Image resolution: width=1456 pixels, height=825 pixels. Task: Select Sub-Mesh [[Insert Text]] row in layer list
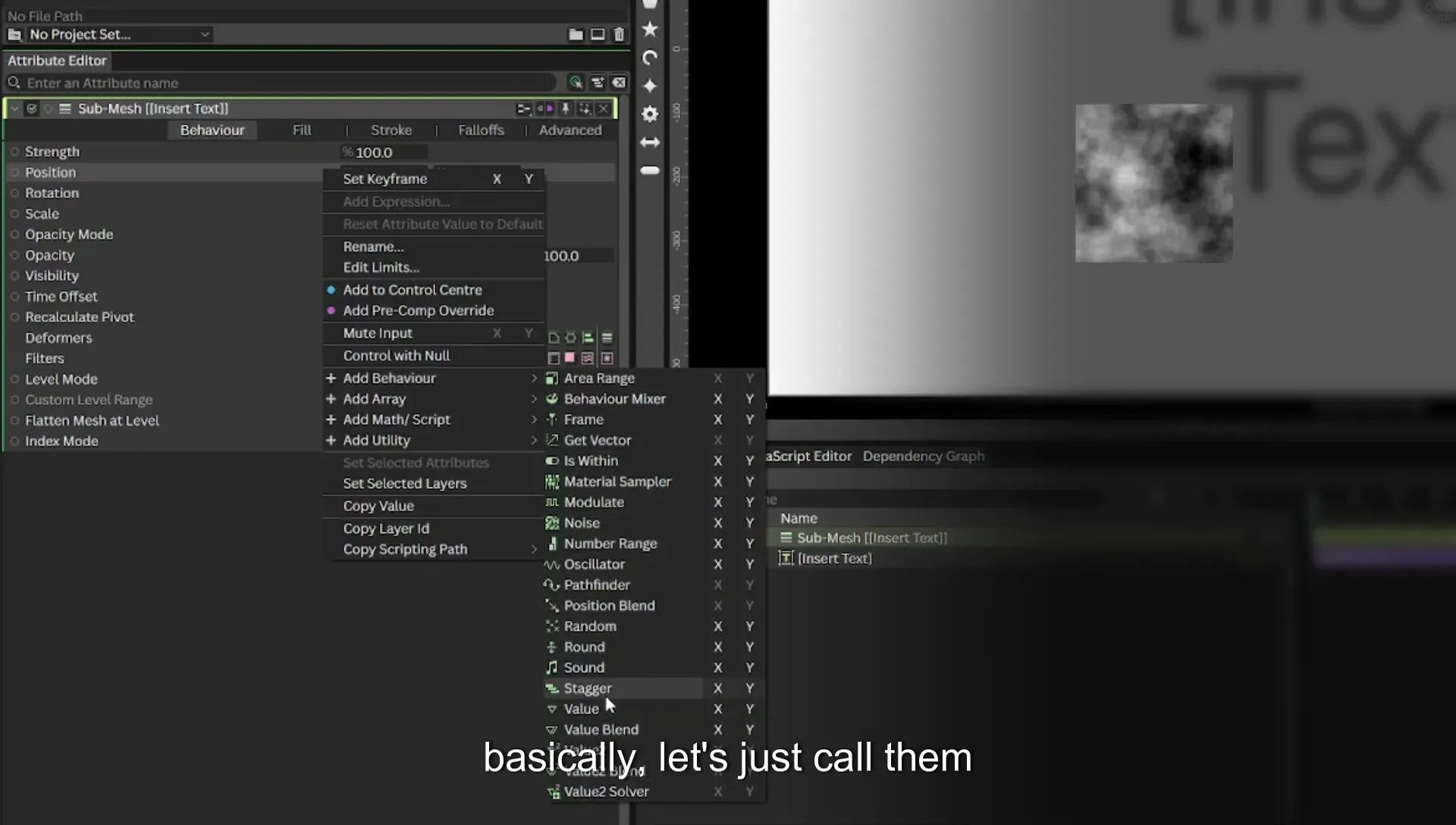coord(872,538)
